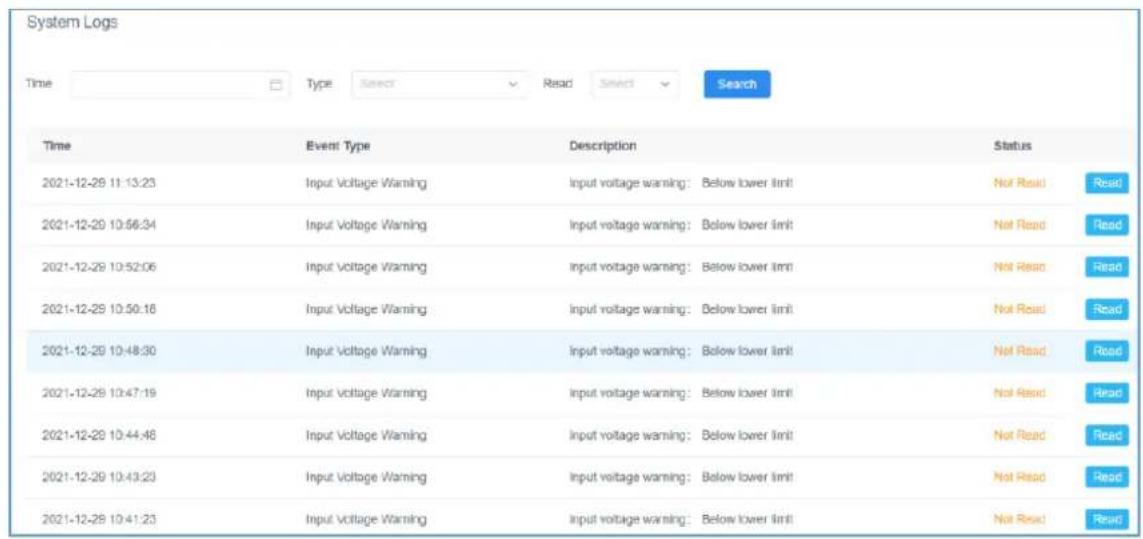
Task: Mark the 10:43:23 log entry as Read
Action: [x=1107, y=477]
